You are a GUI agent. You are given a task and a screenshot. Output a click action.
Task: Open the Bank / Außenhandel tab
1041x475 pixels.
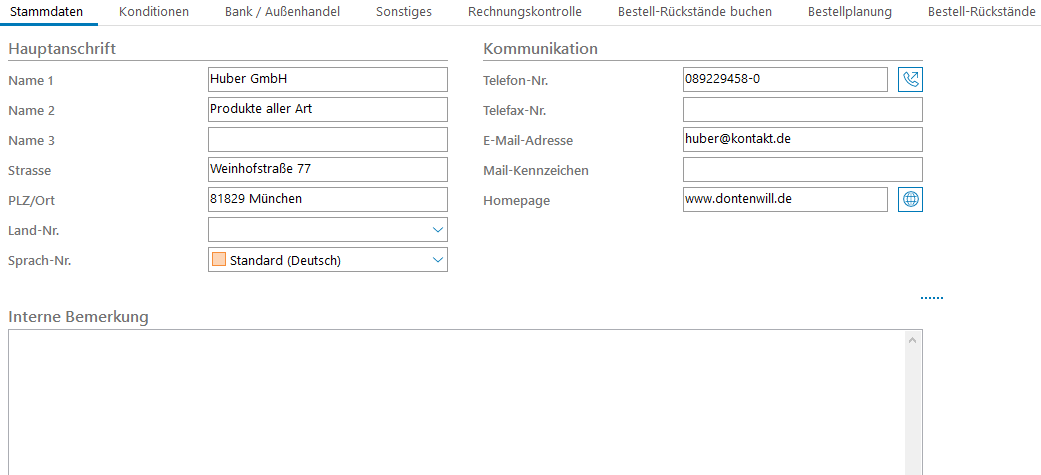point(282,12)
